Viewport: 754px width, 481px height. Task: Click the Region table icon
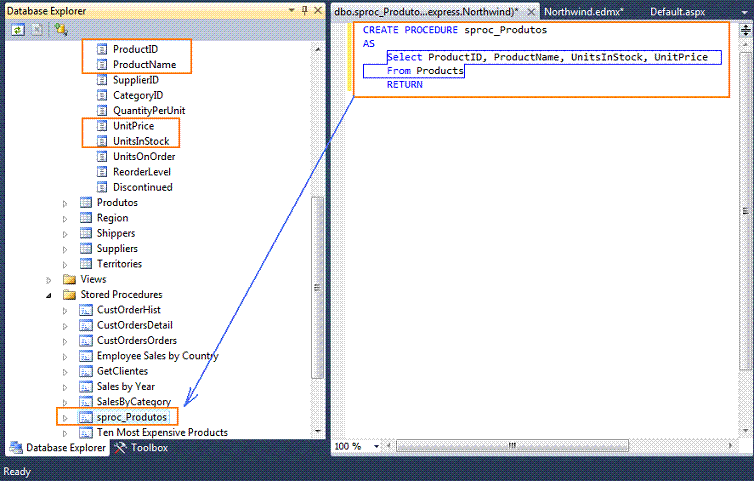click(x=86, y=218)
